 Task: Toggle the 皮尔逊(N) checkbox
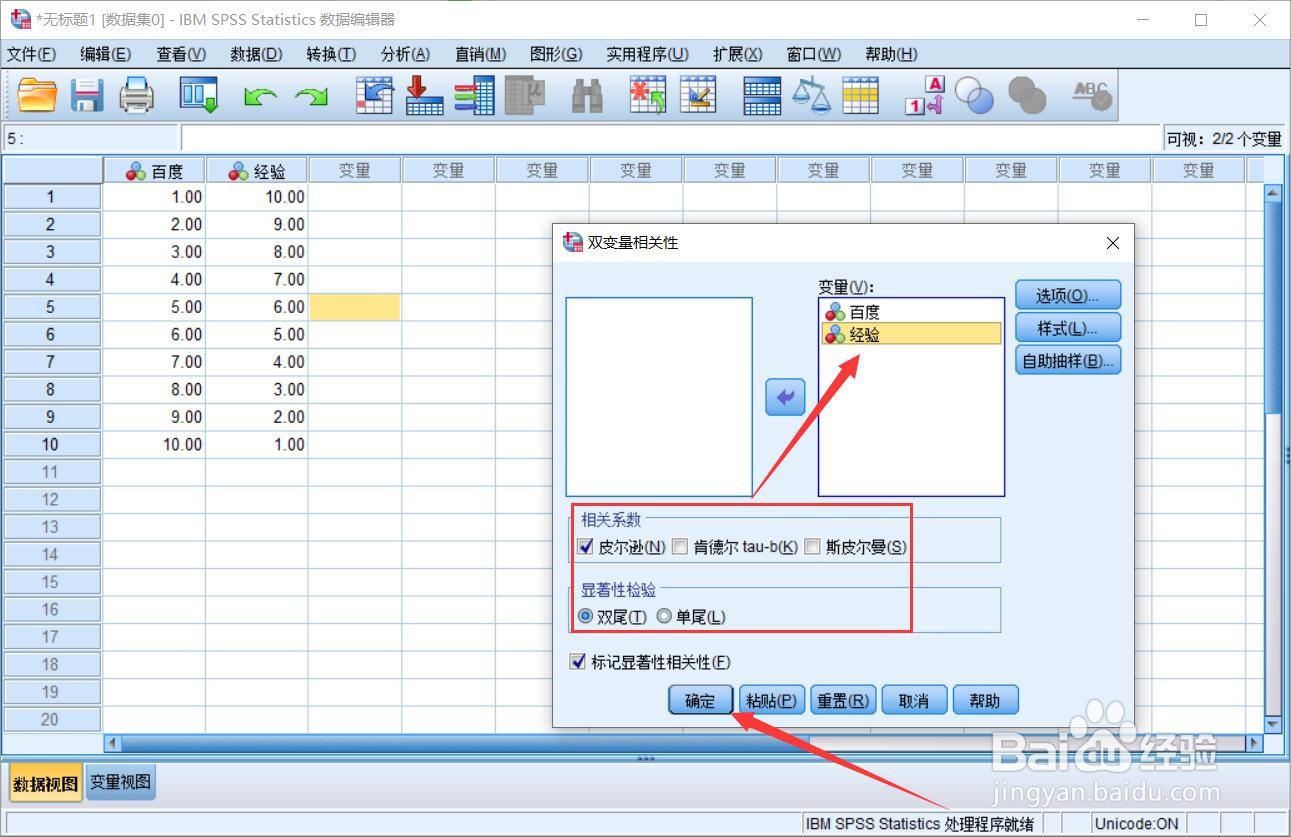point(586,547)
